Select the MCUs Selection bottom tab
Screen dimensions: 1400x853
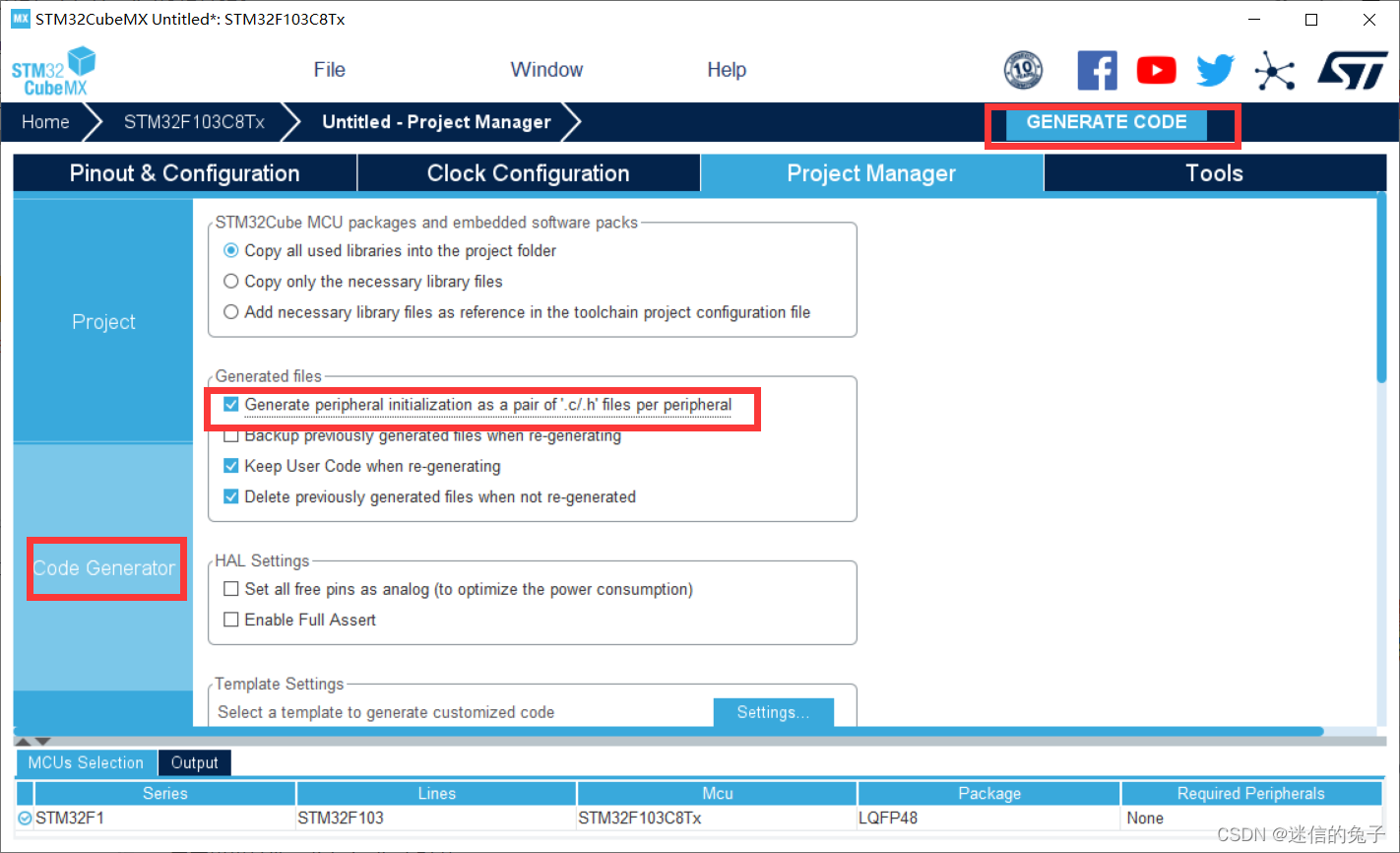[86, 762]
